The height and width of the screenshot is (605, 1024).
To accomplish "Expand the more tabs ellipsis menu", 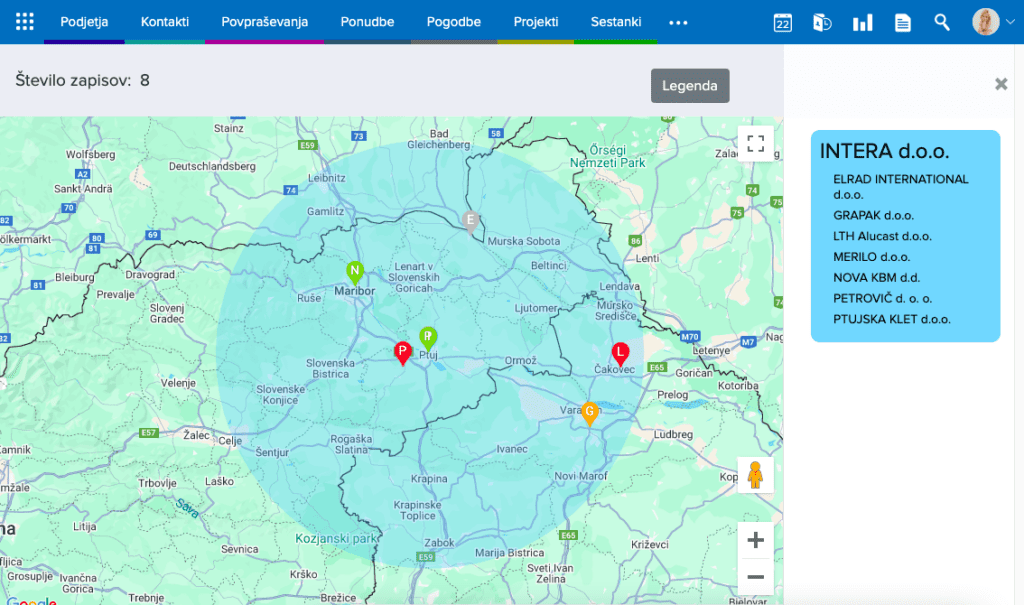I will 678,21.
